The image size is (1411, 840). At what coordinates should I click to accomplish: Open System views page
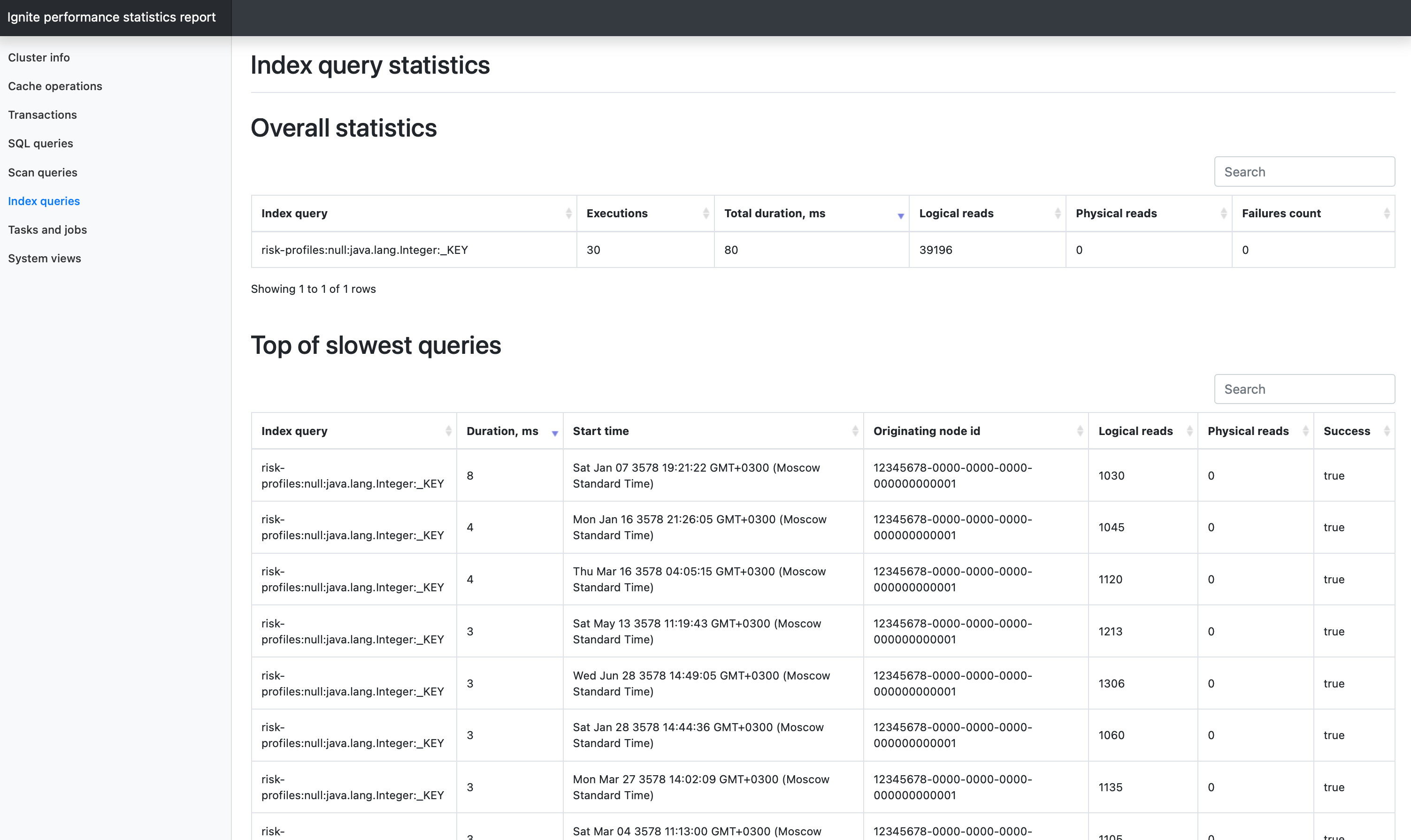click(x=45, y=258)
